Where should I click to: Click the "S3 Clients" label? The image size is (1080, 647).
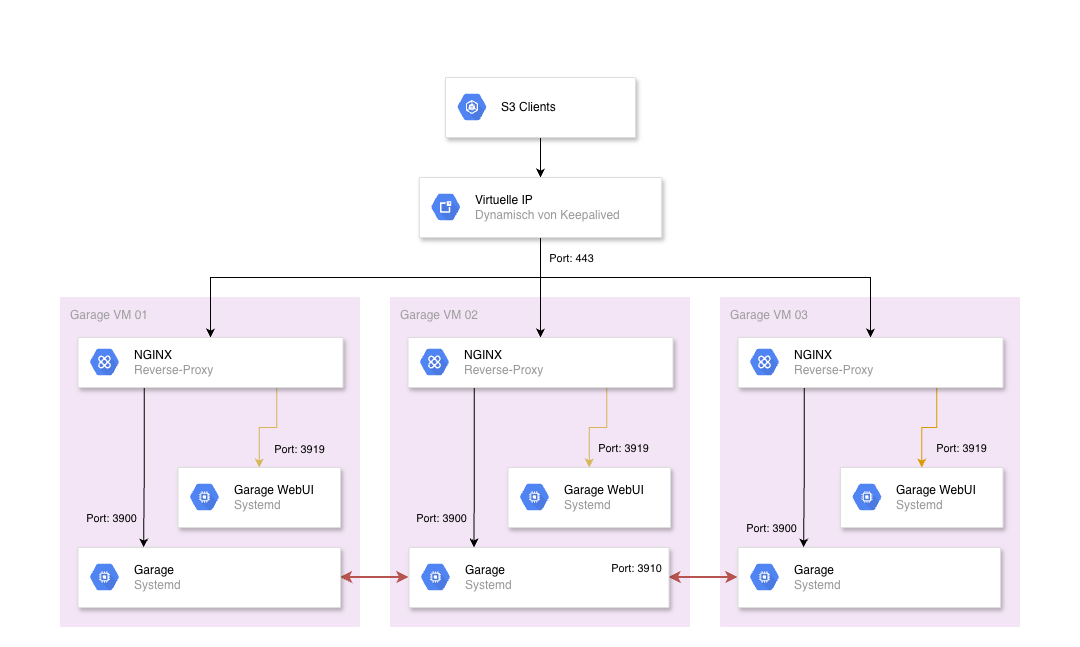coord(528,107)
